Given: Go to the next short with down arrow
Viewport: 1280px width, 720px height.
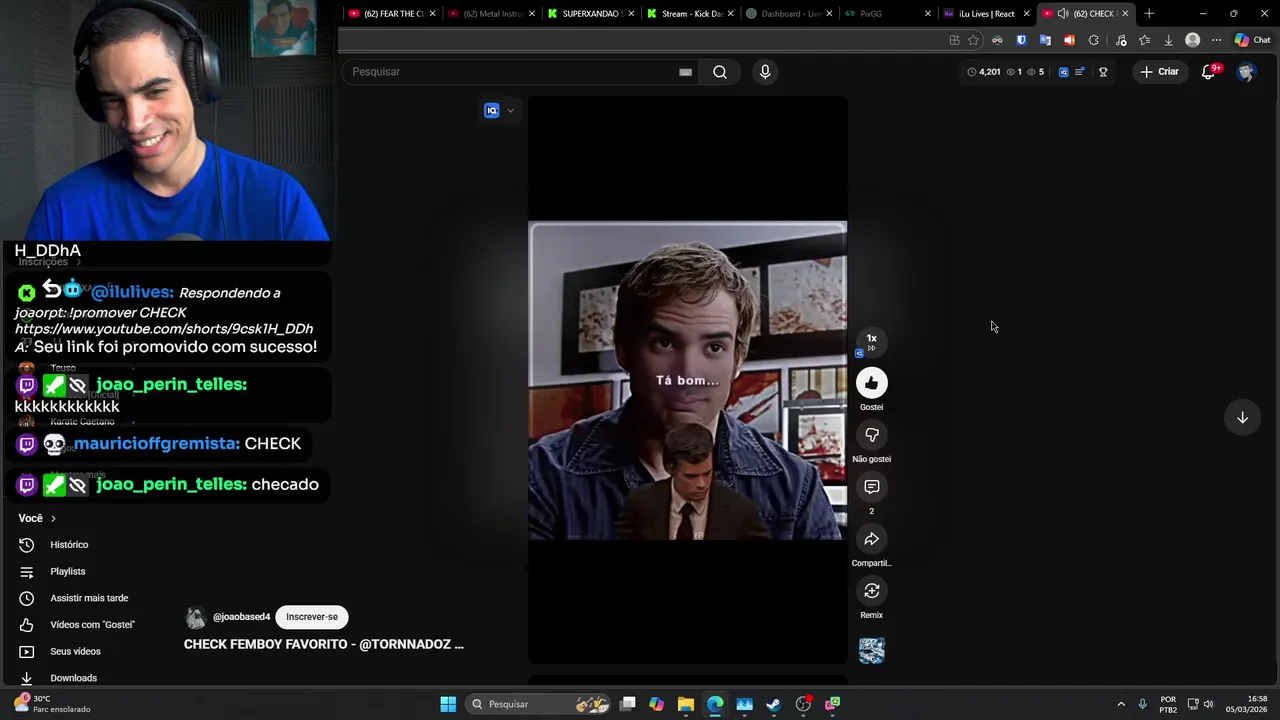Looking at the screenshot, I should point(1242,418).
